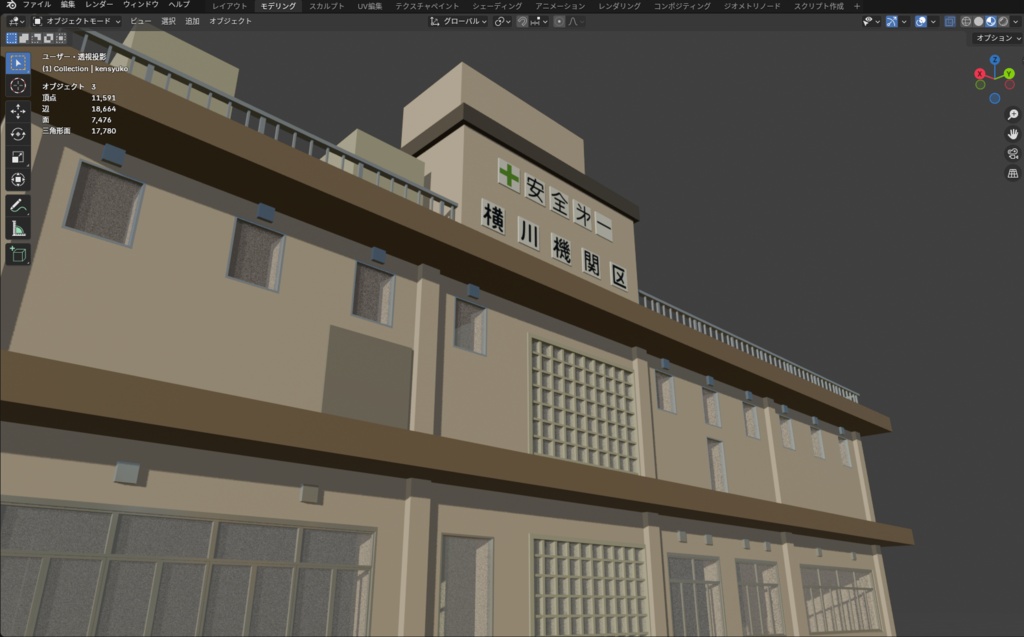
Task: Open editor type dropdown
Action: click(16, 22)
